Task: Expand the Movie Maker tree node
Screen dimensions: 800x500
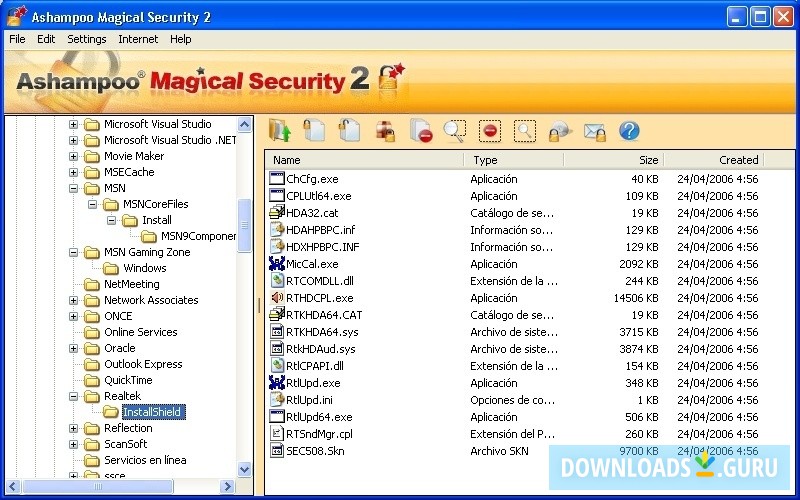Action: point(73,156)
